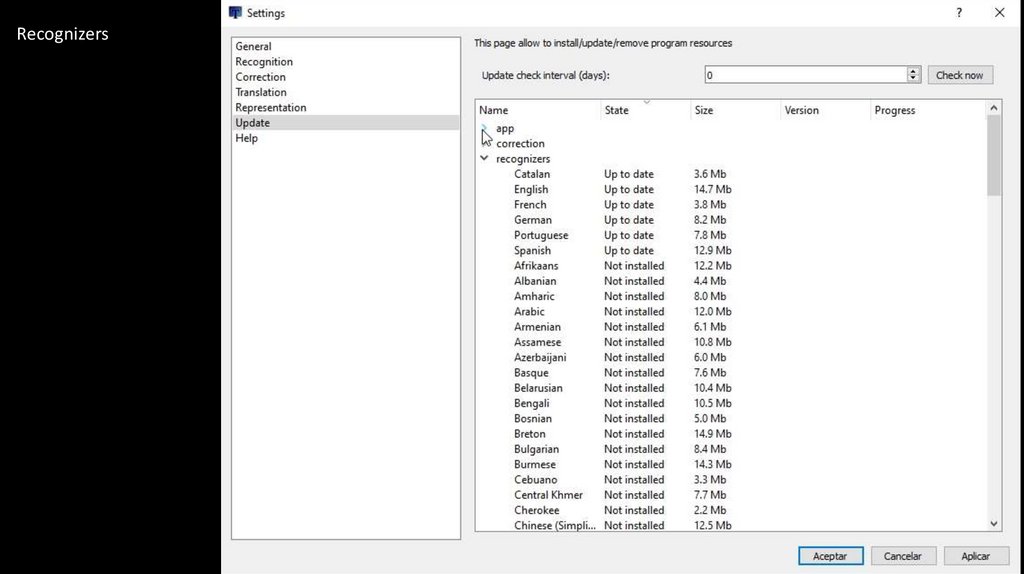Click the Aceptar button
Image resolution: width=1024 pixels, height=574 pixels.
click(x=830, y=556)
